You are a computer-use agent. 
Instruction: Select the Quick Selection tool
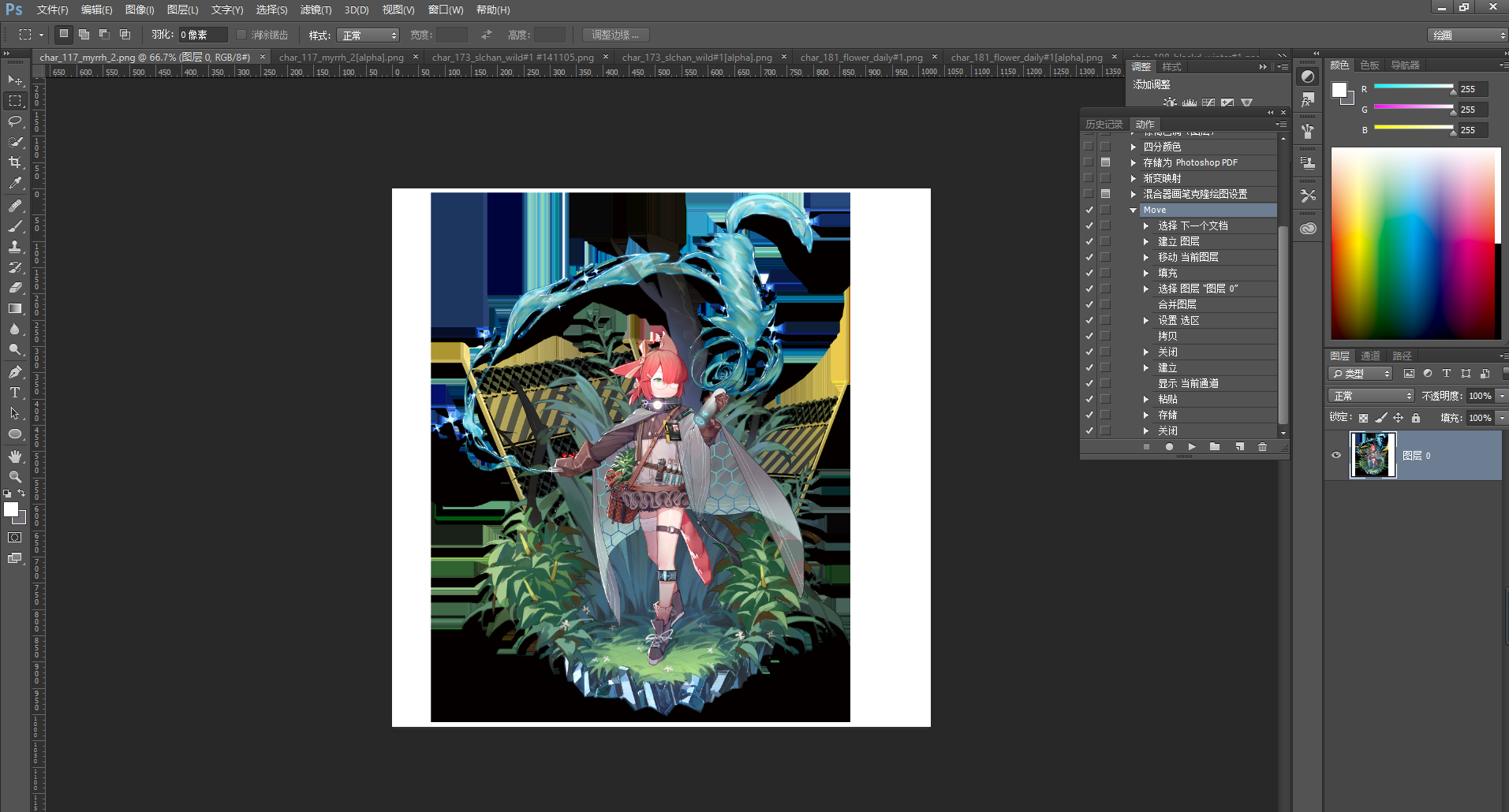(15, 142)
